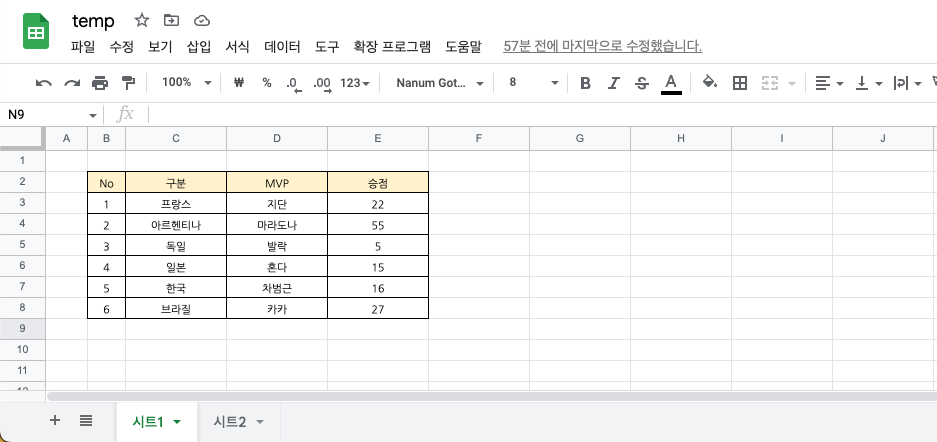This screenshot has height=442, width=937.
Task: Undo the last action
Action: click(44, 83)
